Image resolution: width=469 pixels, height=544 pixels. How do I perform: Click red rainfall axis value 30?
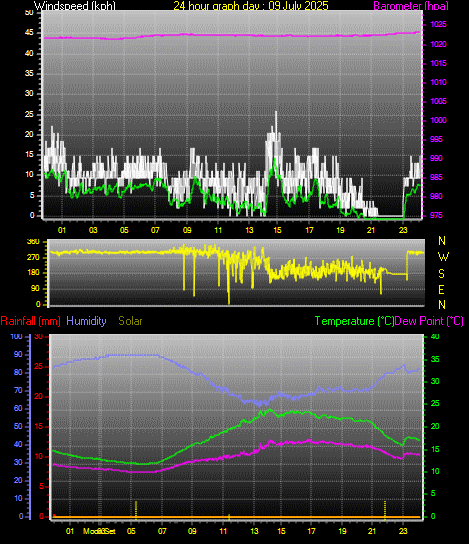39,337
